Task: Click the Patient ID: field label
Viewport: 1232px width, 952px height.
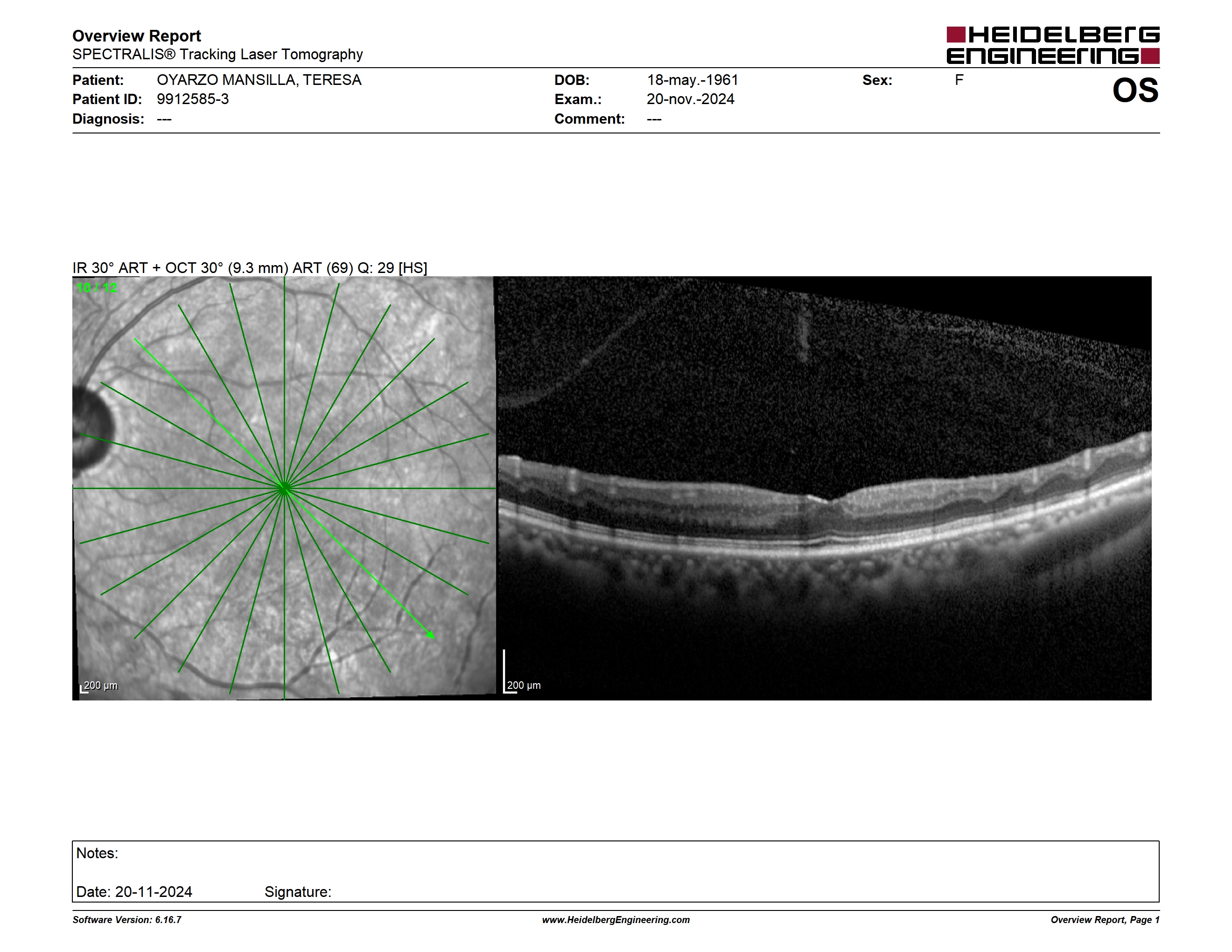Action: tap(107, 99)
